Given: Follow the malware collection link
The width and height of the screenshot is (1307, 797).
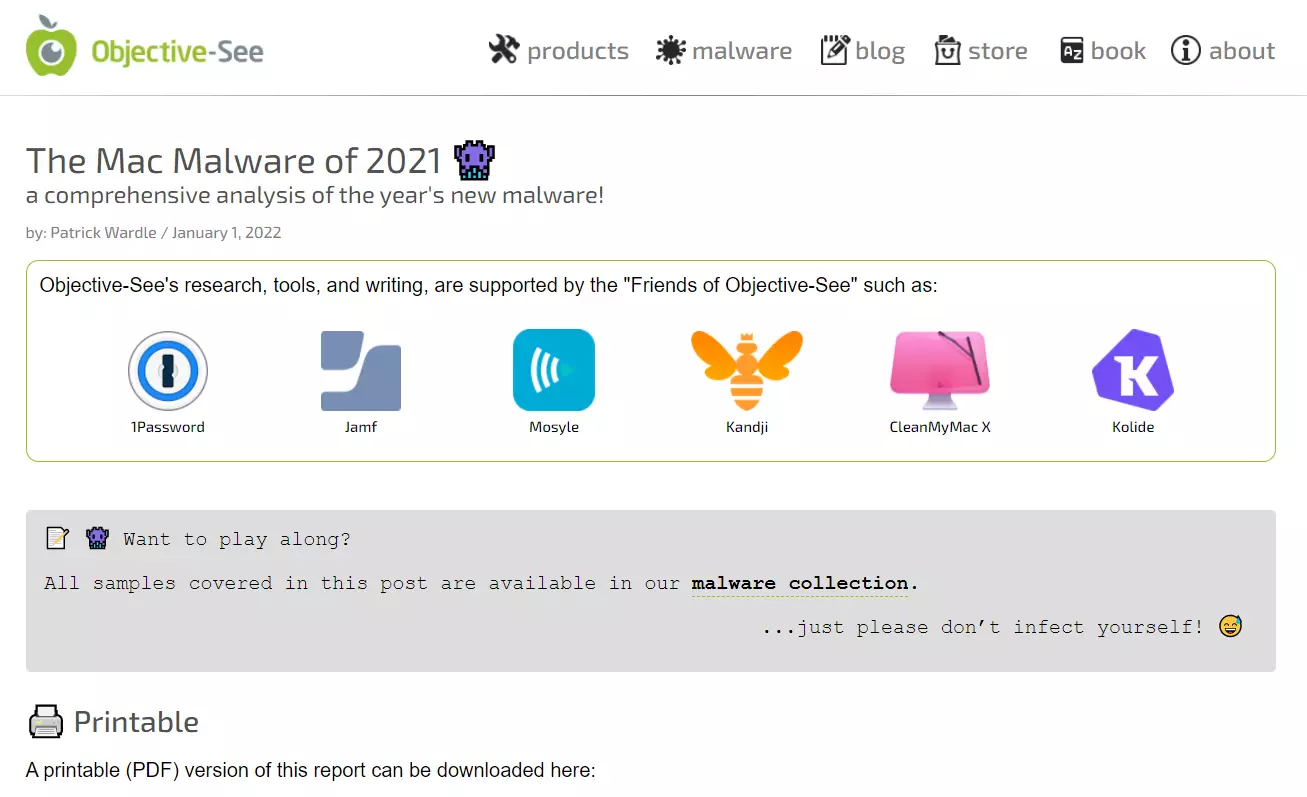Looking at the screenshot, I should coord(799,583).
